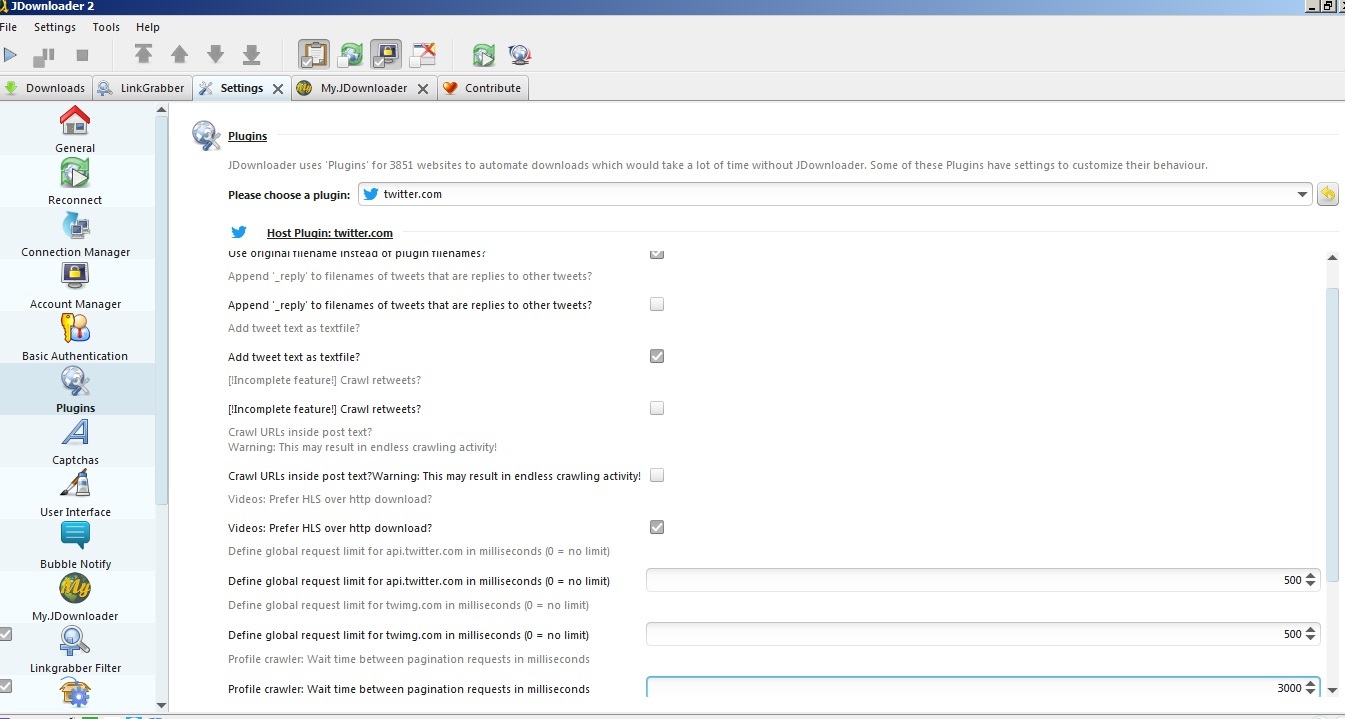
Task: Open User Interface settings
Action: point(76,494)
